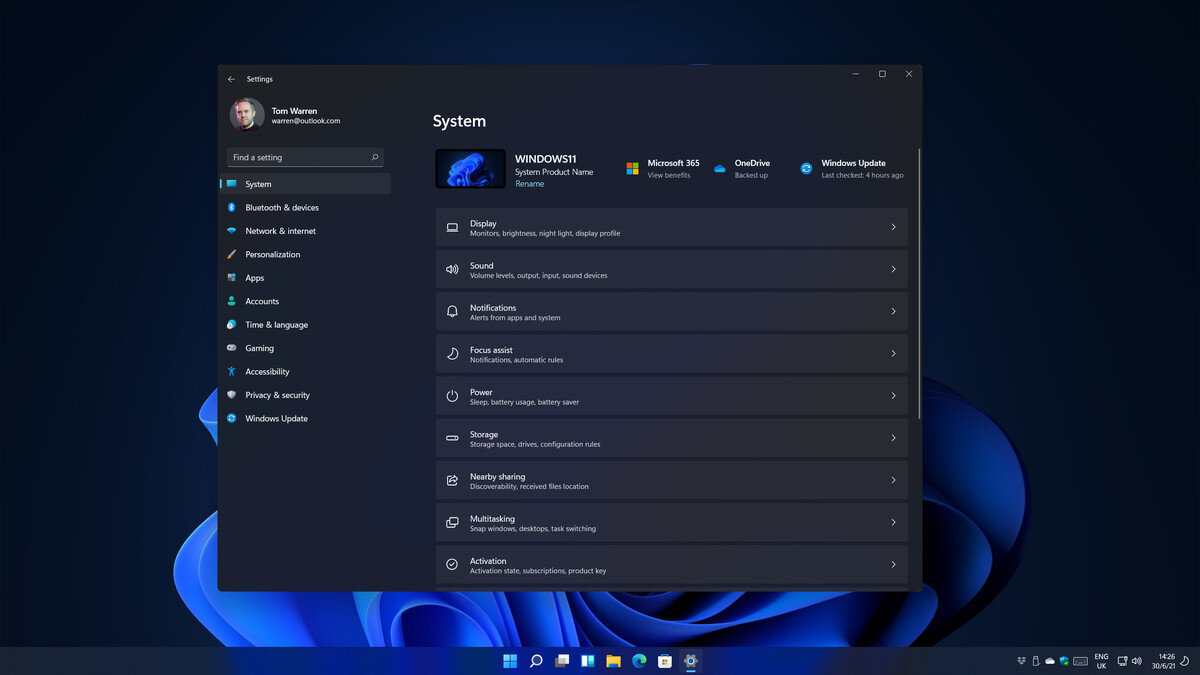The width and height of the screenshot is (1200, 675).
Task: Open Microsoft Store from the taskbar
Action: [x=665, y=661]
